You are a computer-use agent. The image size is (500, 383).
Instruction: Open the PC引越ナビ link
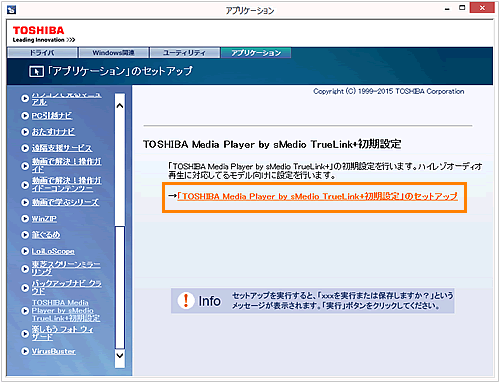click(x=52, y=116)
